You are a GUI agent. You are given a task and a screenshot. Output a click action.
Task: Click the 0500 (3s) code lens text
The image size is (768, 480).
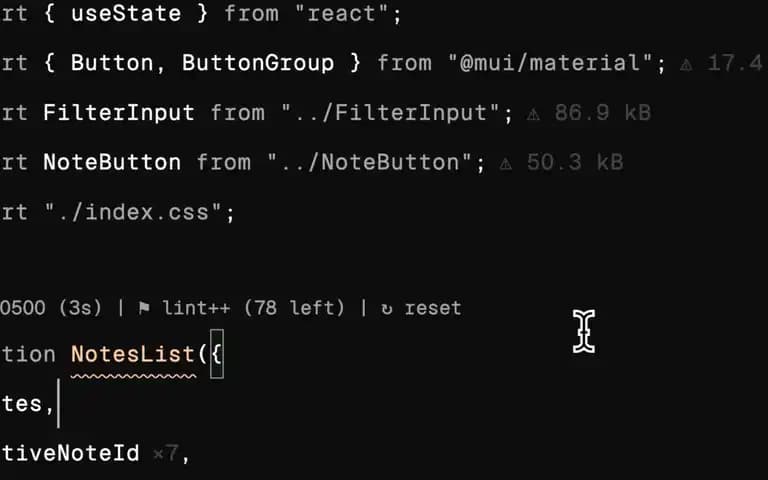pos(51,308)
